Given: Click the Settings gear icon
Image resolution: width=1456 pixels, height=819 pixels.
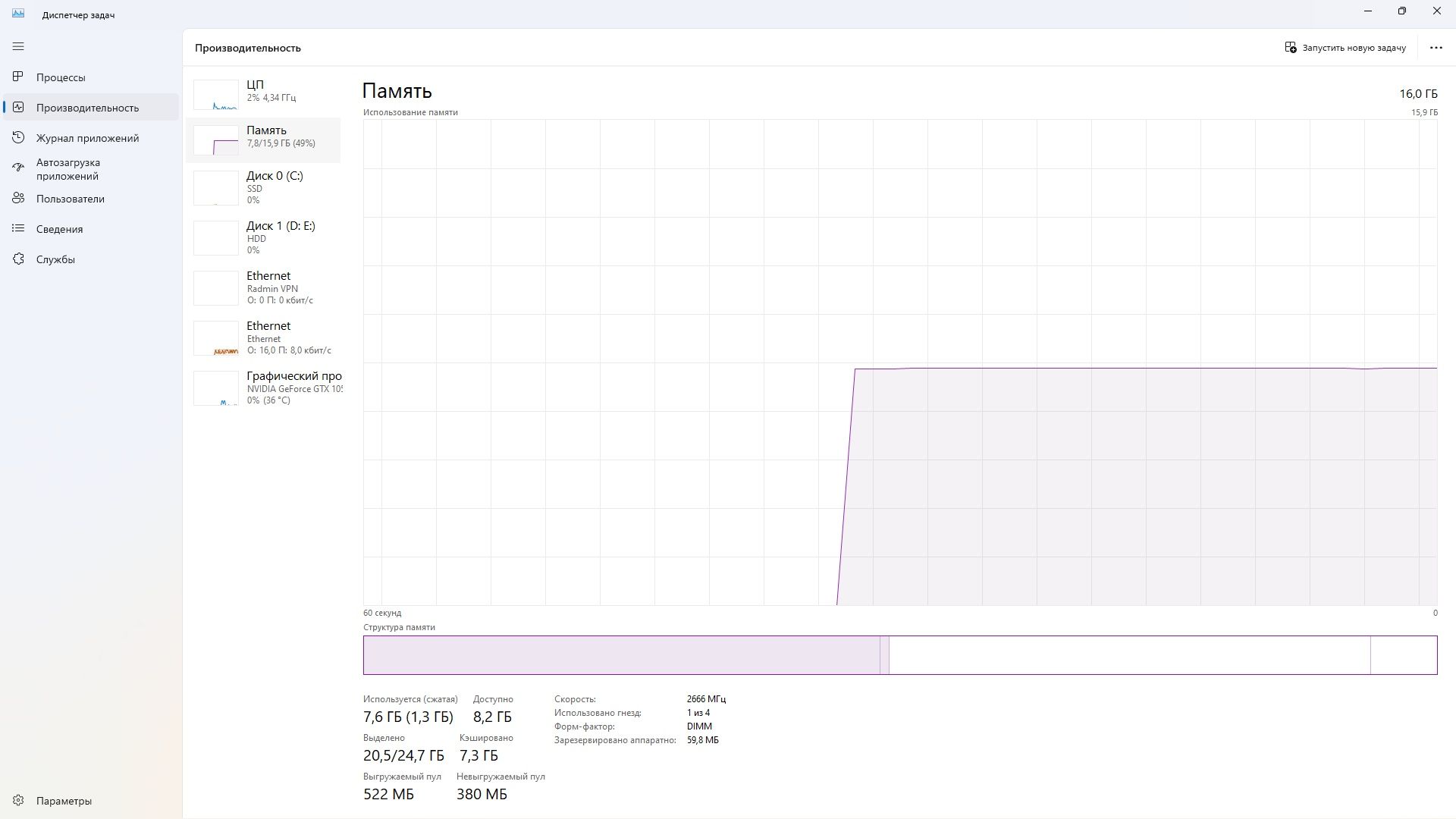Looking at the screenshot, I should point(18,800).
